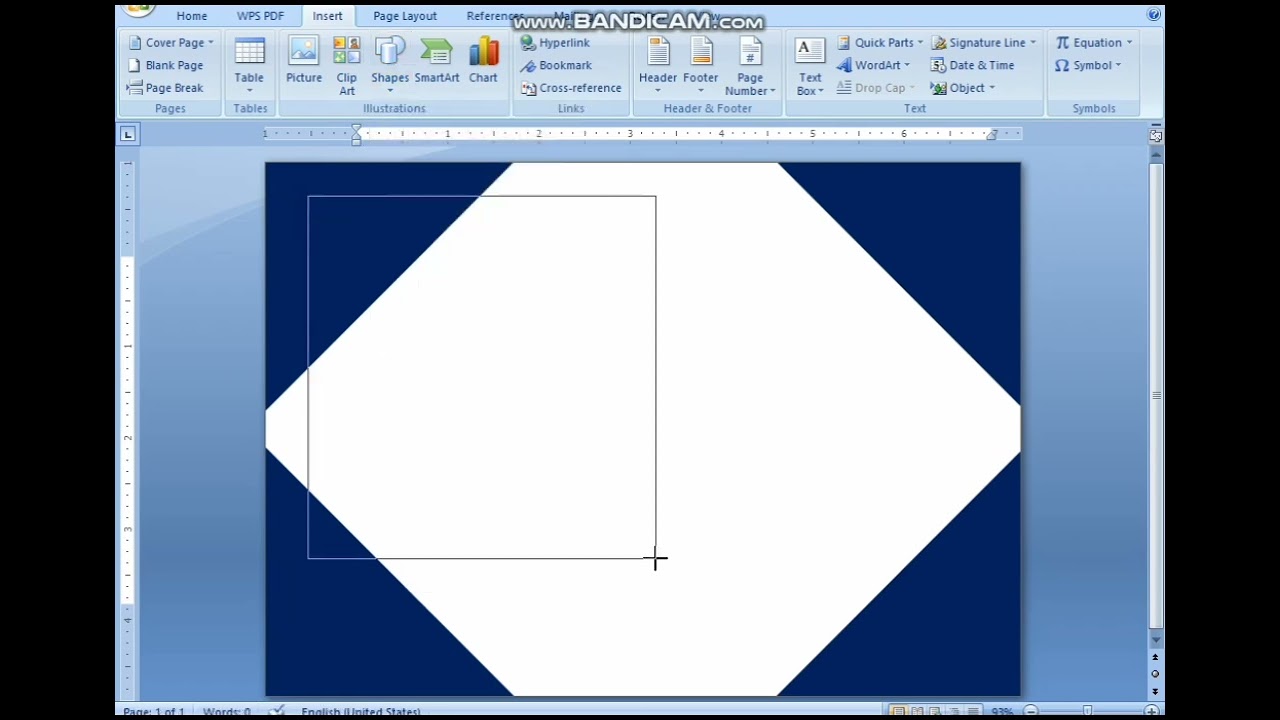Go to previous page browse button
This screenshot has height=720, width=1280.
1155,658
